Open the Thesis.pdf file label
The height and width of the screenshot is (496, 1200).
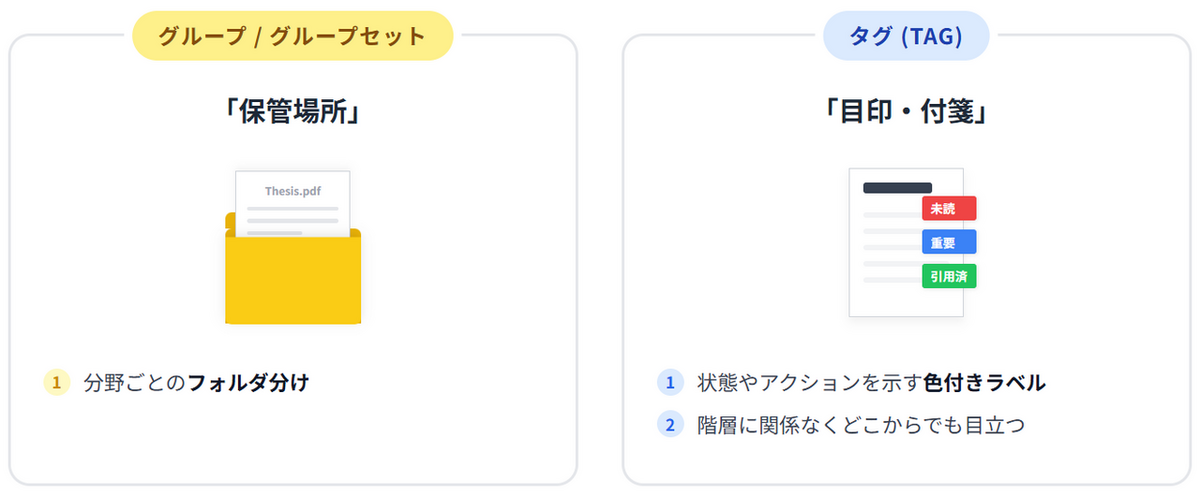293,190
